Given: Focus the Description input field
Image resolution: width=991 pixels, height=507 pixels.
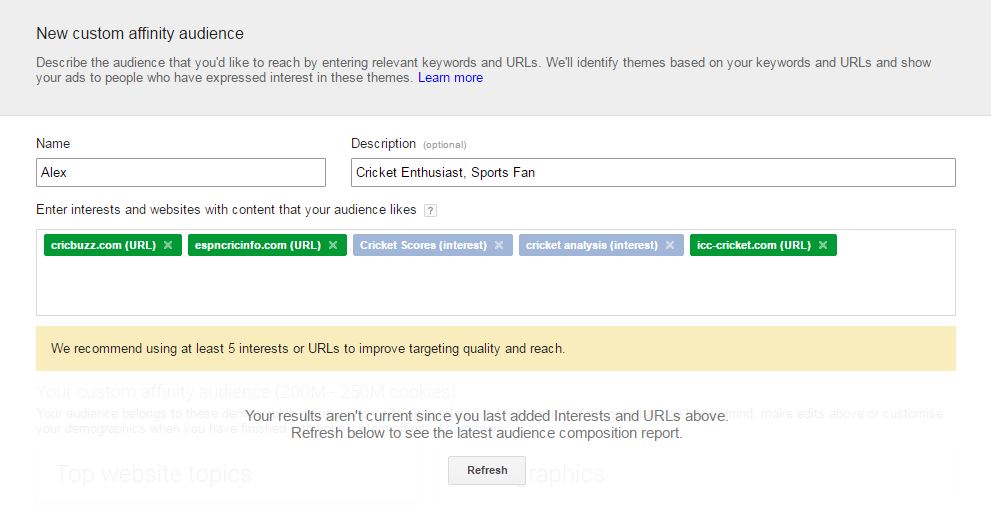Looking at the screenshot, I should (x=653, y=173).
